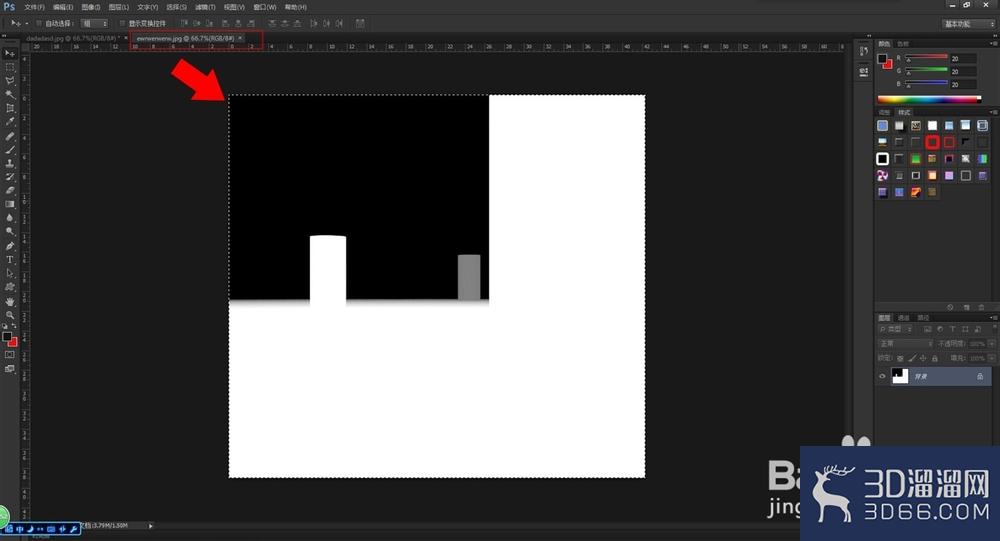Select the History Brush tool
Image resolution: width=1000 pixels, height=541 pixels.
10,177
